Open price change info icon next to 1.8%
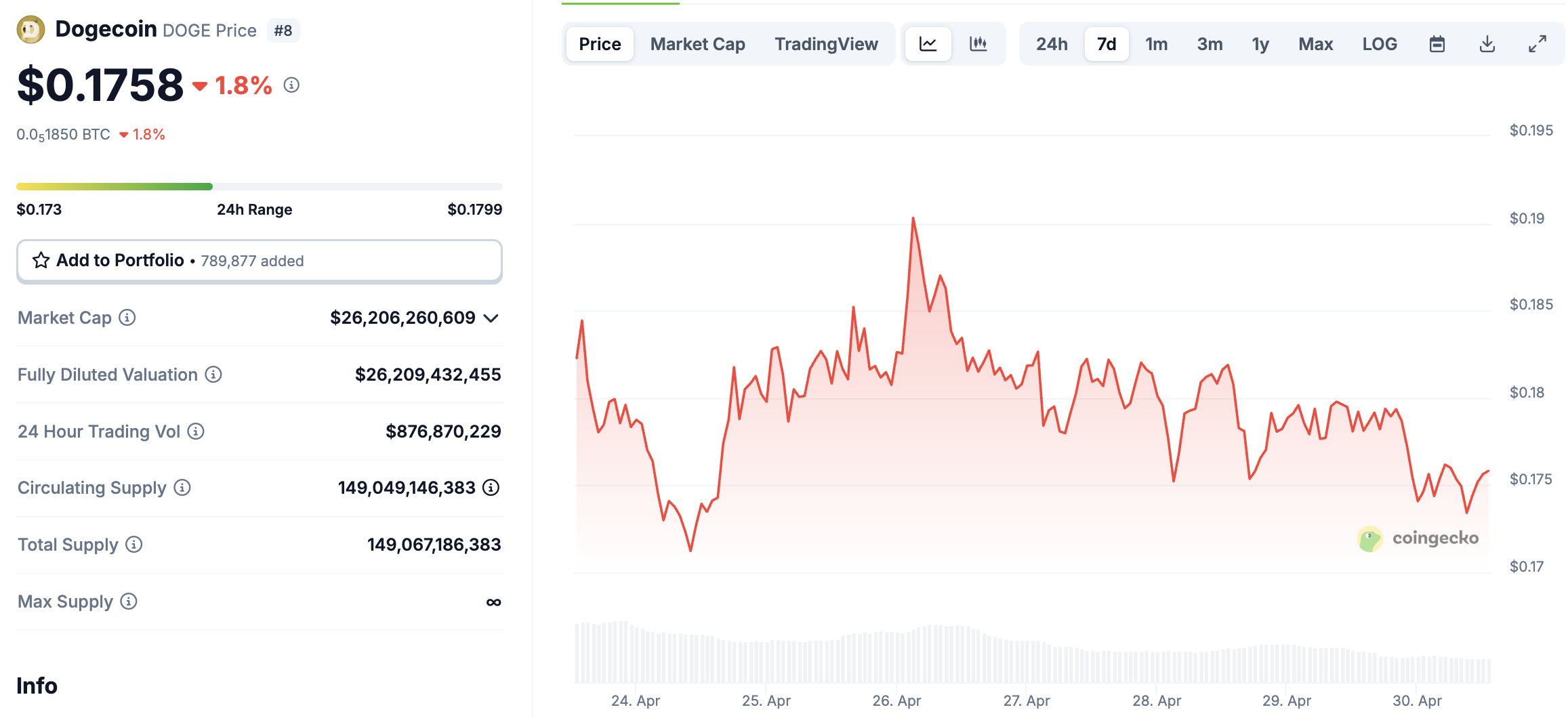Image resolution: width=1568 pixels, height=718 pixels. click(x=291, y=85)
